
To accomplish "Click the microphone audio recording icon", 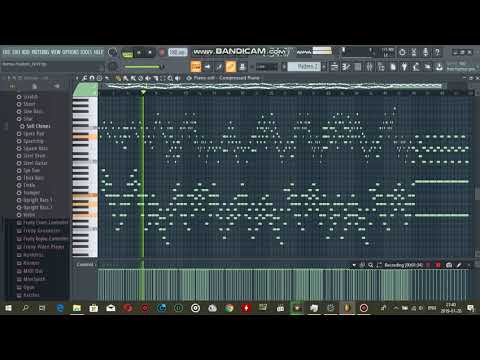I will point(426,52).
